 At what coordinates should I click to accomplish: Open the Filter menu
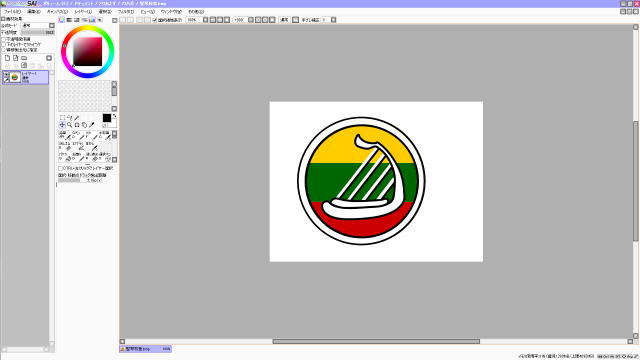pos(126,12)
